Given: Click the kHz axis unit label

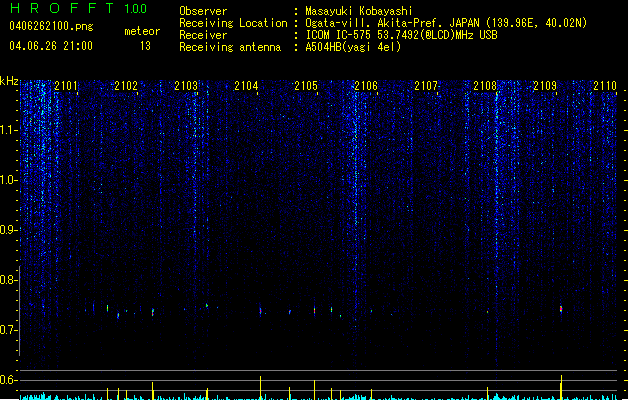Looking at the screenshot, I should pos(9,81).
